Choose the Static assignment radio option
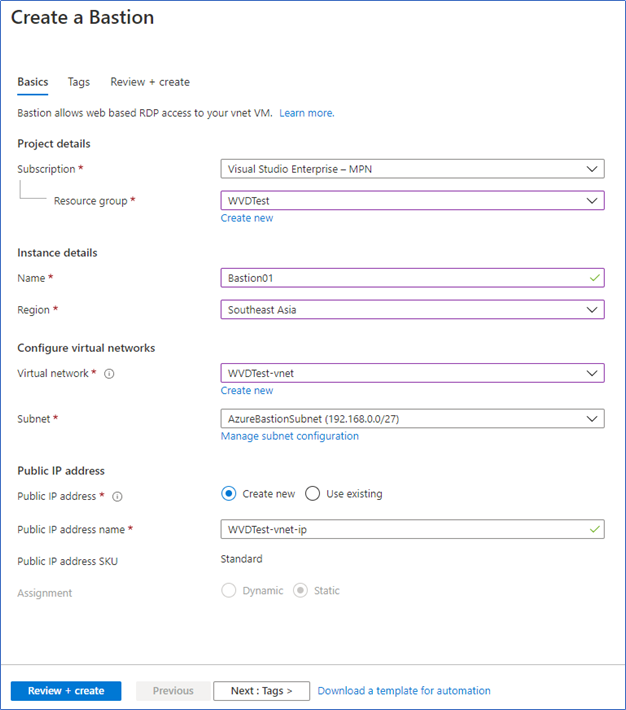The height and width of the screenshot is (710, 626). pyautogui.click(x=300, y=590)
